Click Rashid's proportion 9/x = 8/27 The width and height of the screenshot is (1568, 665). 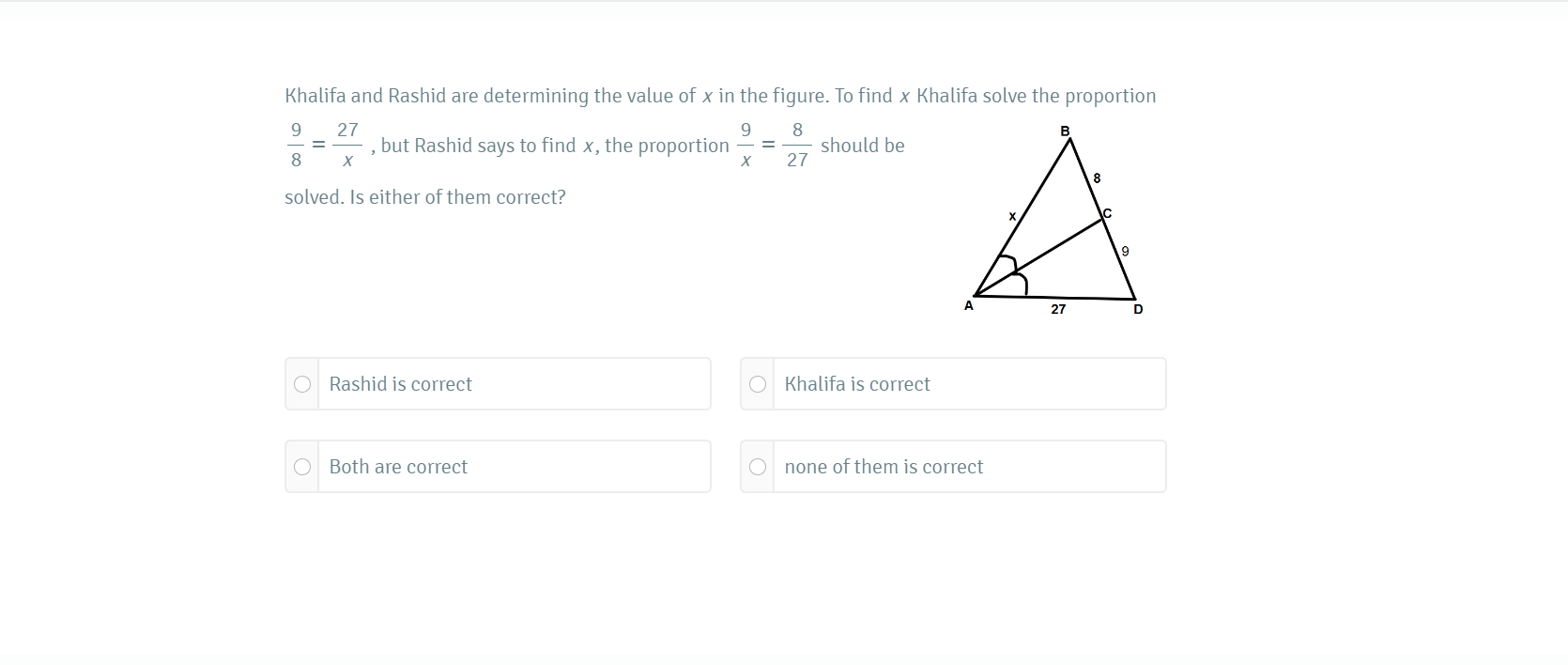pyautogui.click(x=772, y=146)
